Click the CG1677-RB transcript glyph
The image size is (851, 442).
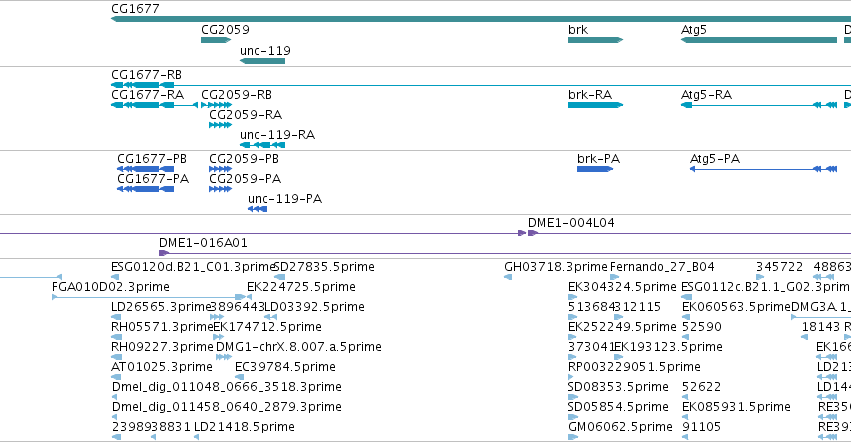pyautogui.click(x=481, y=85)
